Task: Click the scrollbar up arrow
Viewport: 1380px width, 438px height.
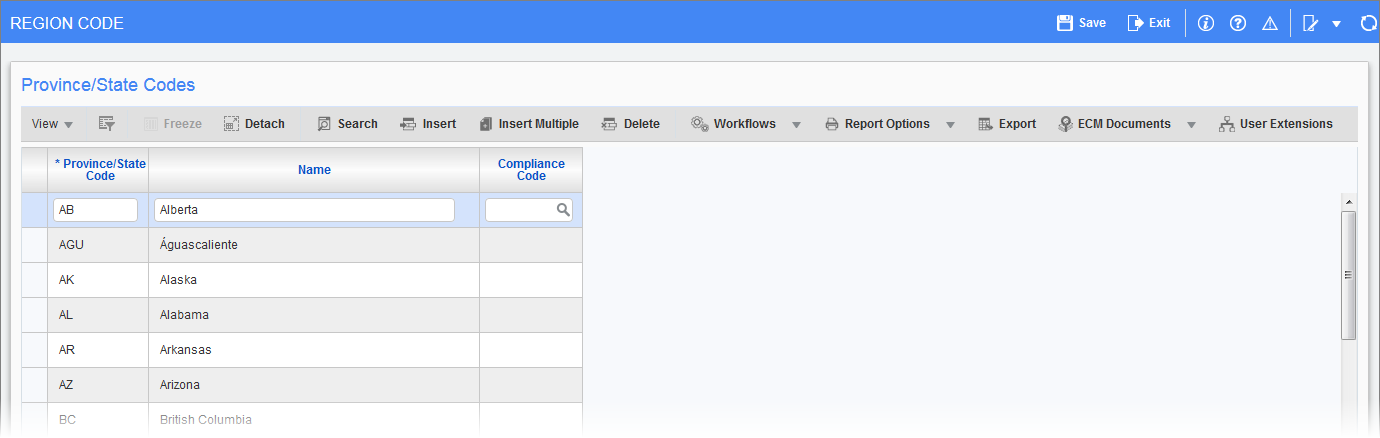Action: click(1348, 202)
